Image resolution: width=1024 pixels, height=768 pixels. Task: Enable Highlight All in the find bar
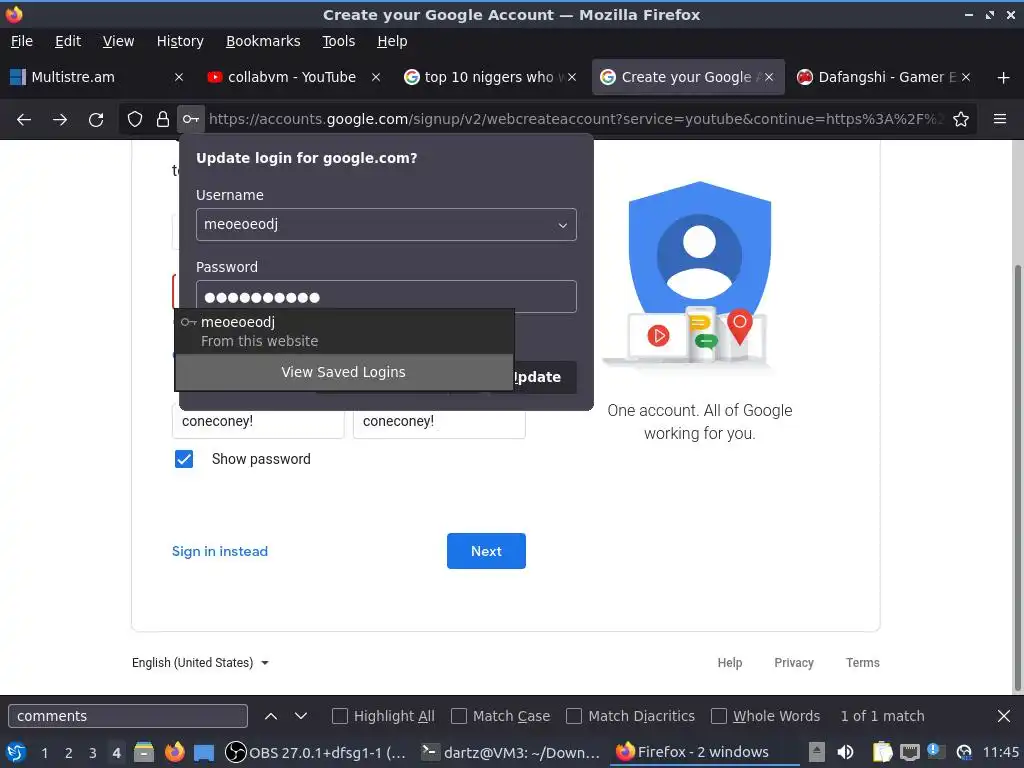coord(340,716)
